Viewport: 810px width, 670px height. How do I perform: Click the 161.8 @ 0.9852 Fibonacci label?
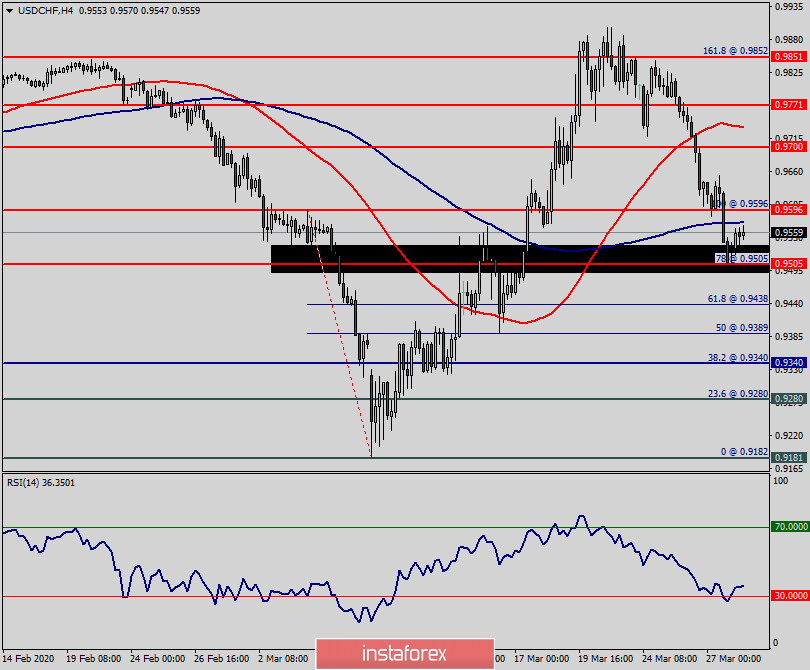[735, 49]
